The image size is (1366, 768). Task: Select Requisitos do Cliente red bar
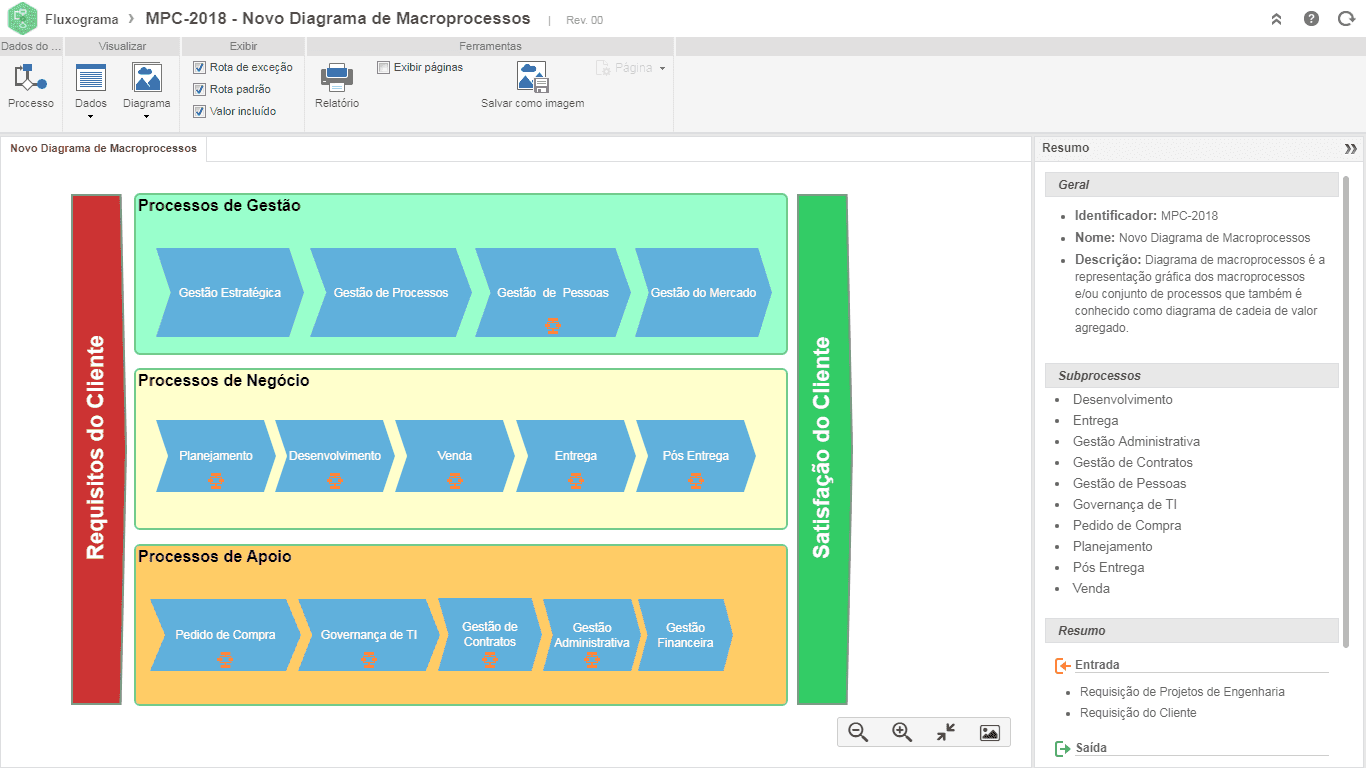pyautogui.click(x=97, y=449)
